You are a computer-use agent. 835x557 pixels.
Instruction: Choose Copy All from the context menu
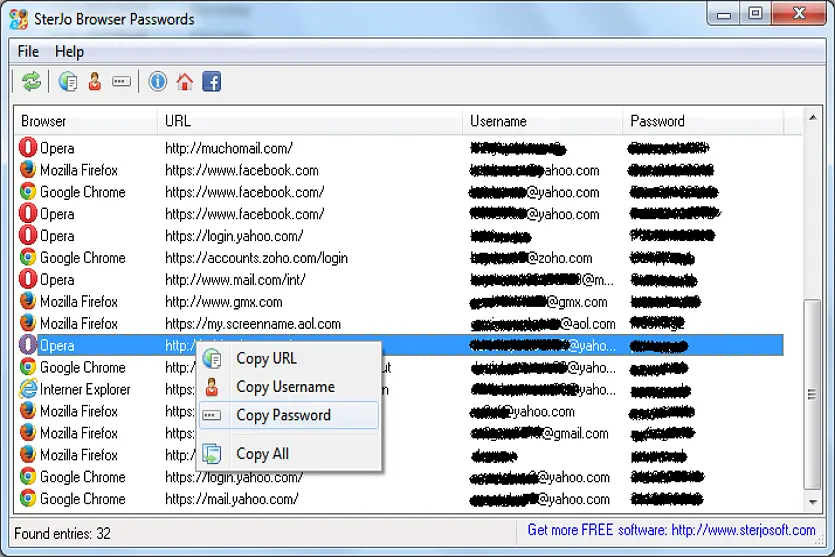click(x=289, y=454)
